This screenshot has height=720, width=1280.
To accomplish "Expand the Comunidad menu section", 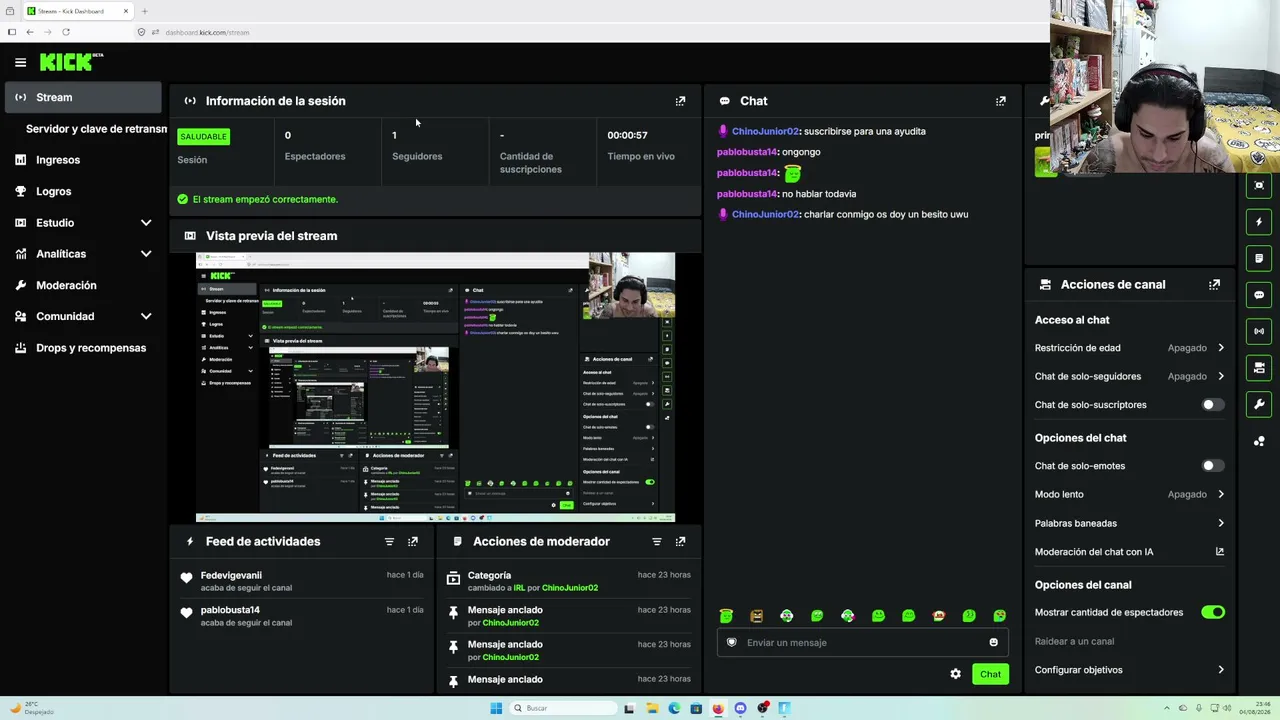I will pyautogui.click(x=146, y=316).
